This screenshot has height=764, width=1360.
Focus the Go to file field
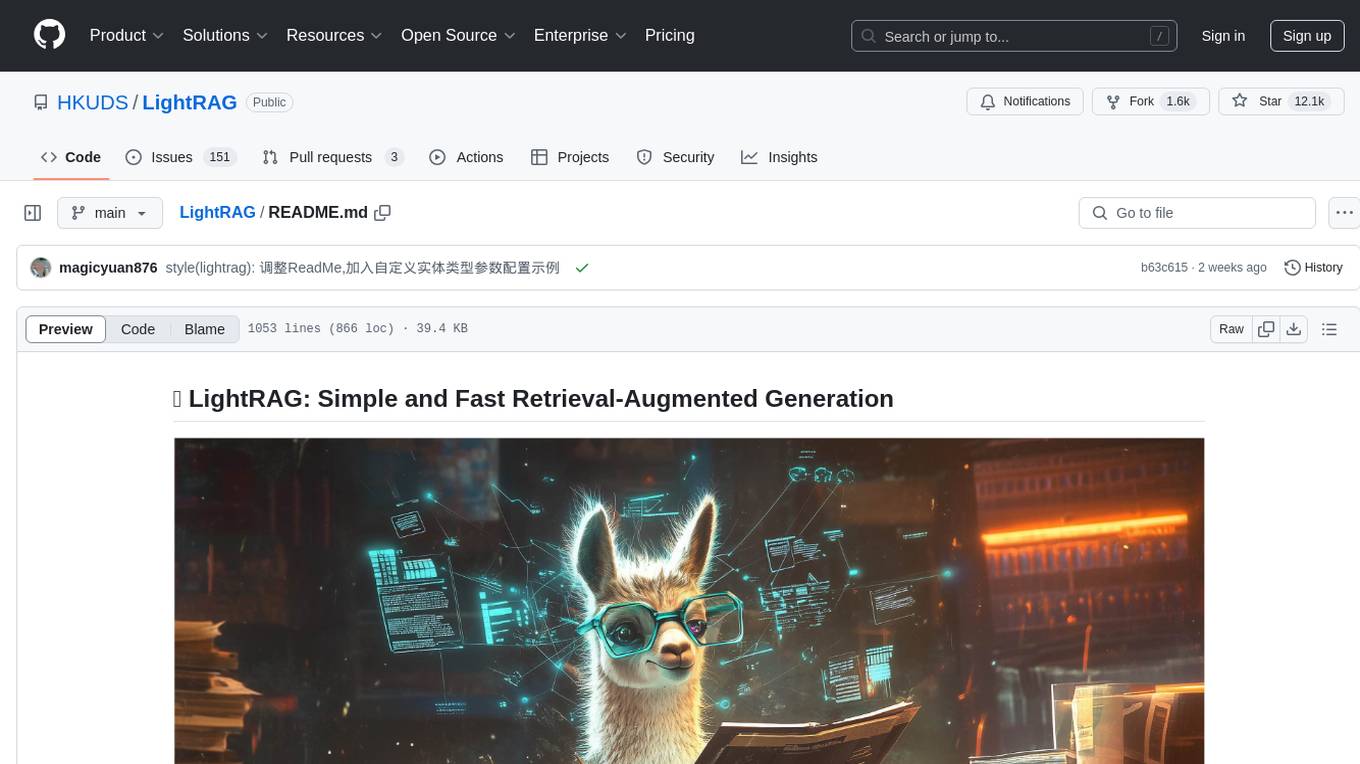1197,213
